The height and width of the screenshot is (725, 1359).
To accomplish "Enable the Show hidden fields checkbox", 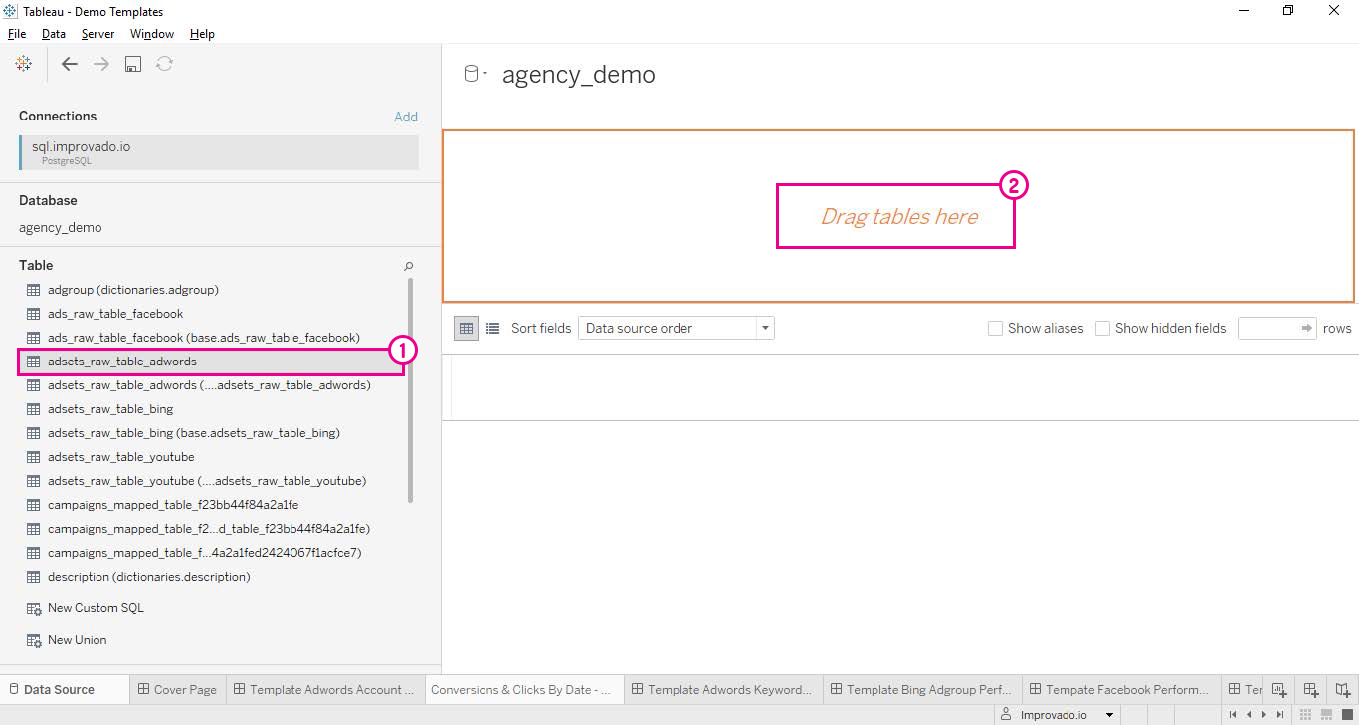I will click(1102, 328).
